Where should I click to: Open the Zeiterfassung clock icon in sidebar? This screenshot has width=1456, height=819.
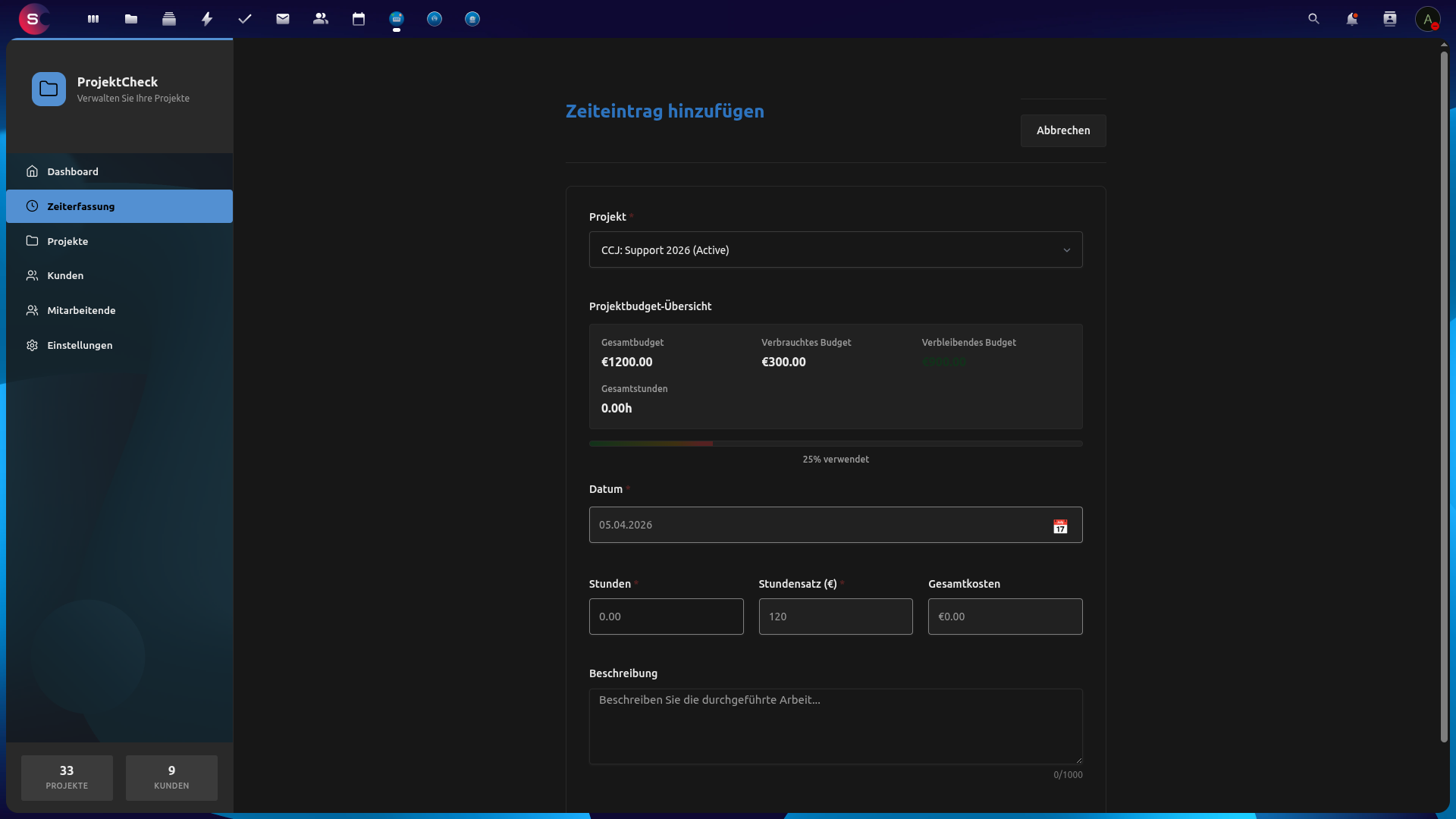pos(32,206)
